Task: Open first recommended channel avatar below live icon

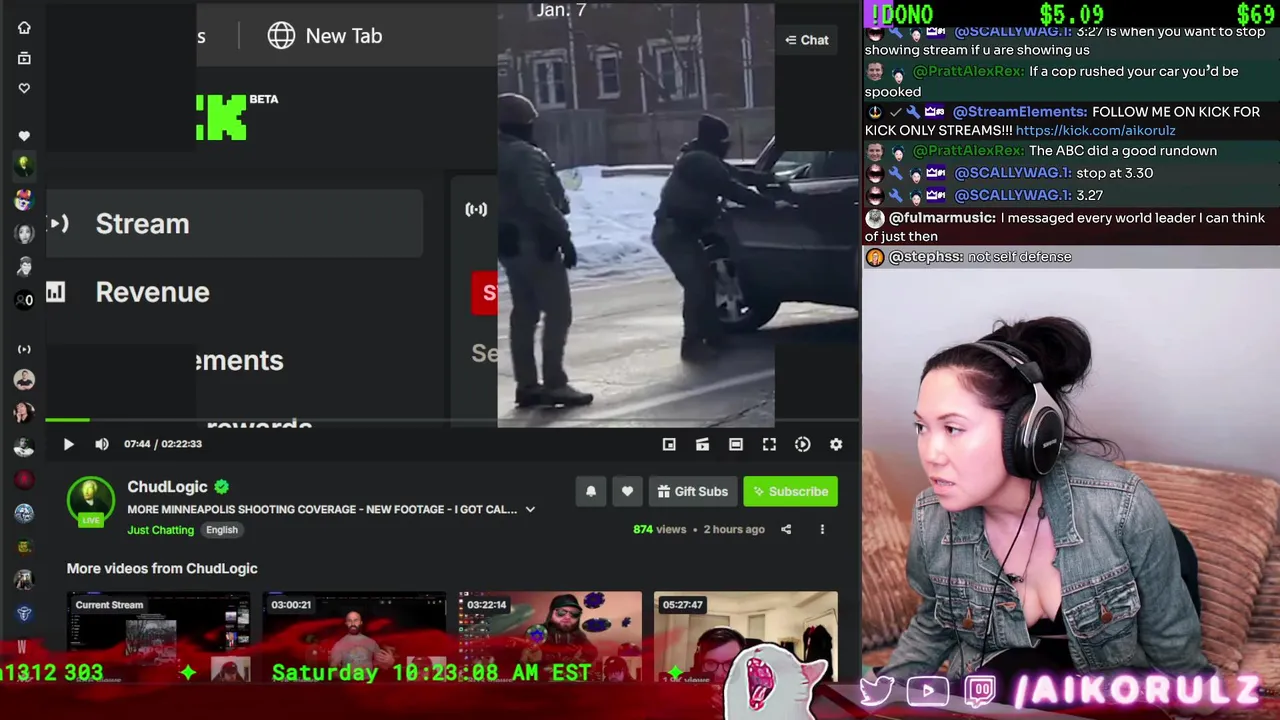Action: [x=24, y=380]
